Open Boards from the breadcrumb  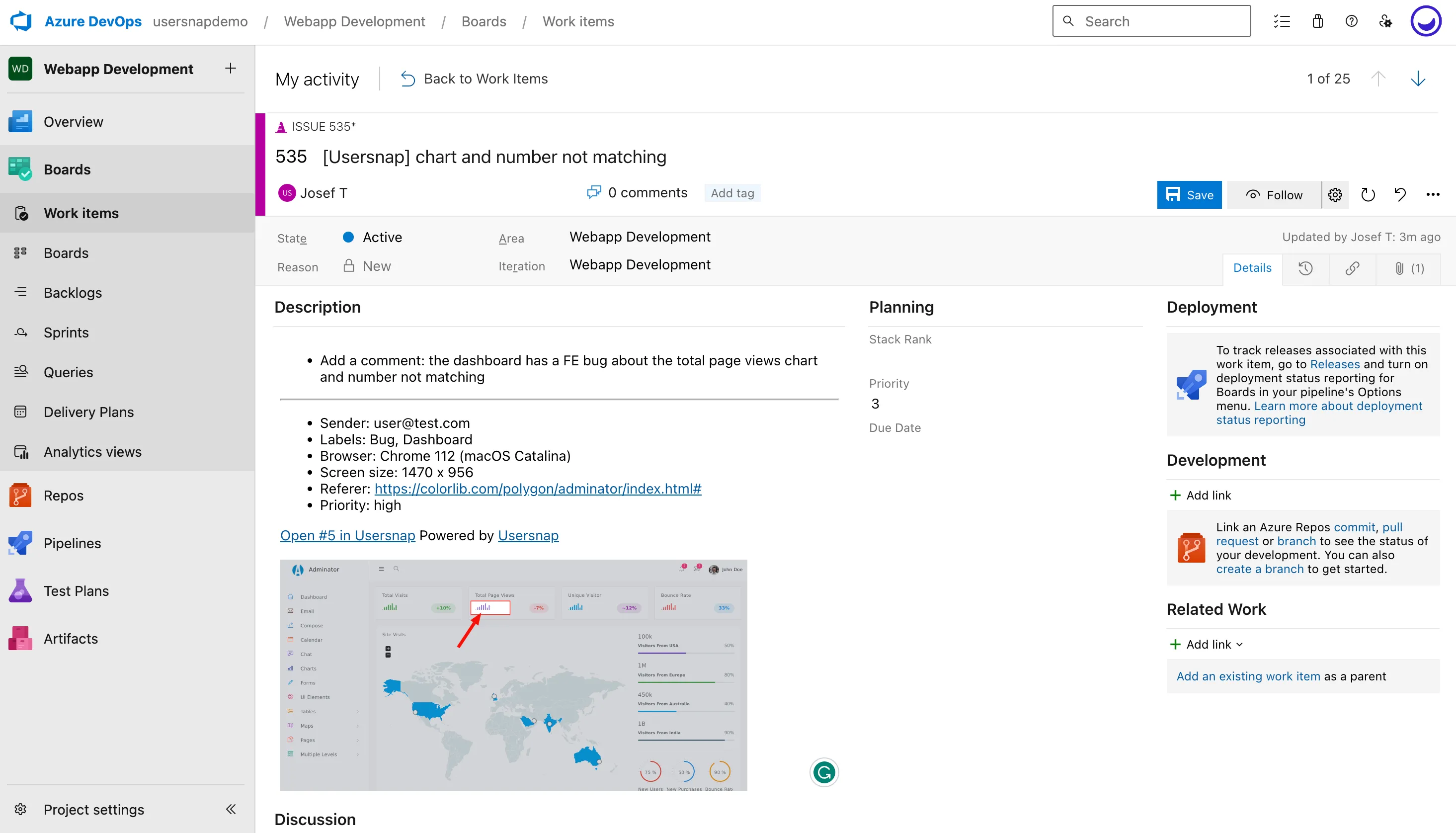coord(483,21)
